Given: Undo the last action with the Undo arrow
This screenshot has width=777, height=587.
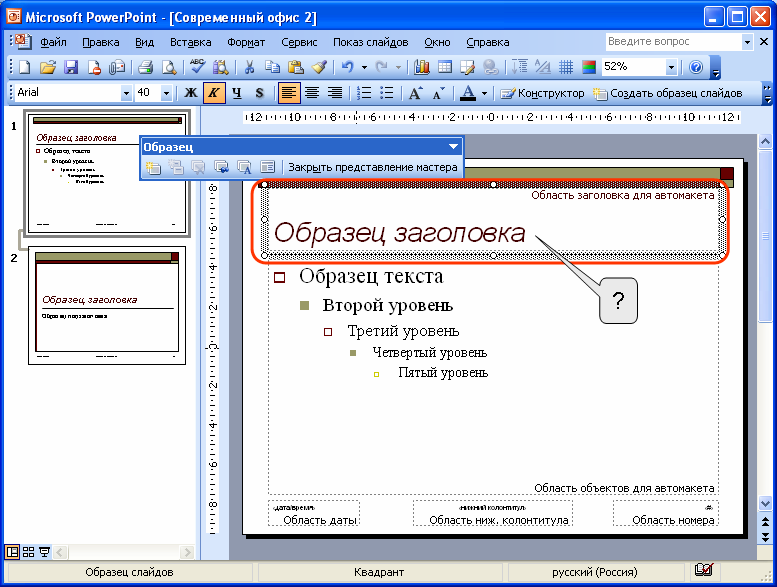Looking at the screenshot, I should point(347,67).
